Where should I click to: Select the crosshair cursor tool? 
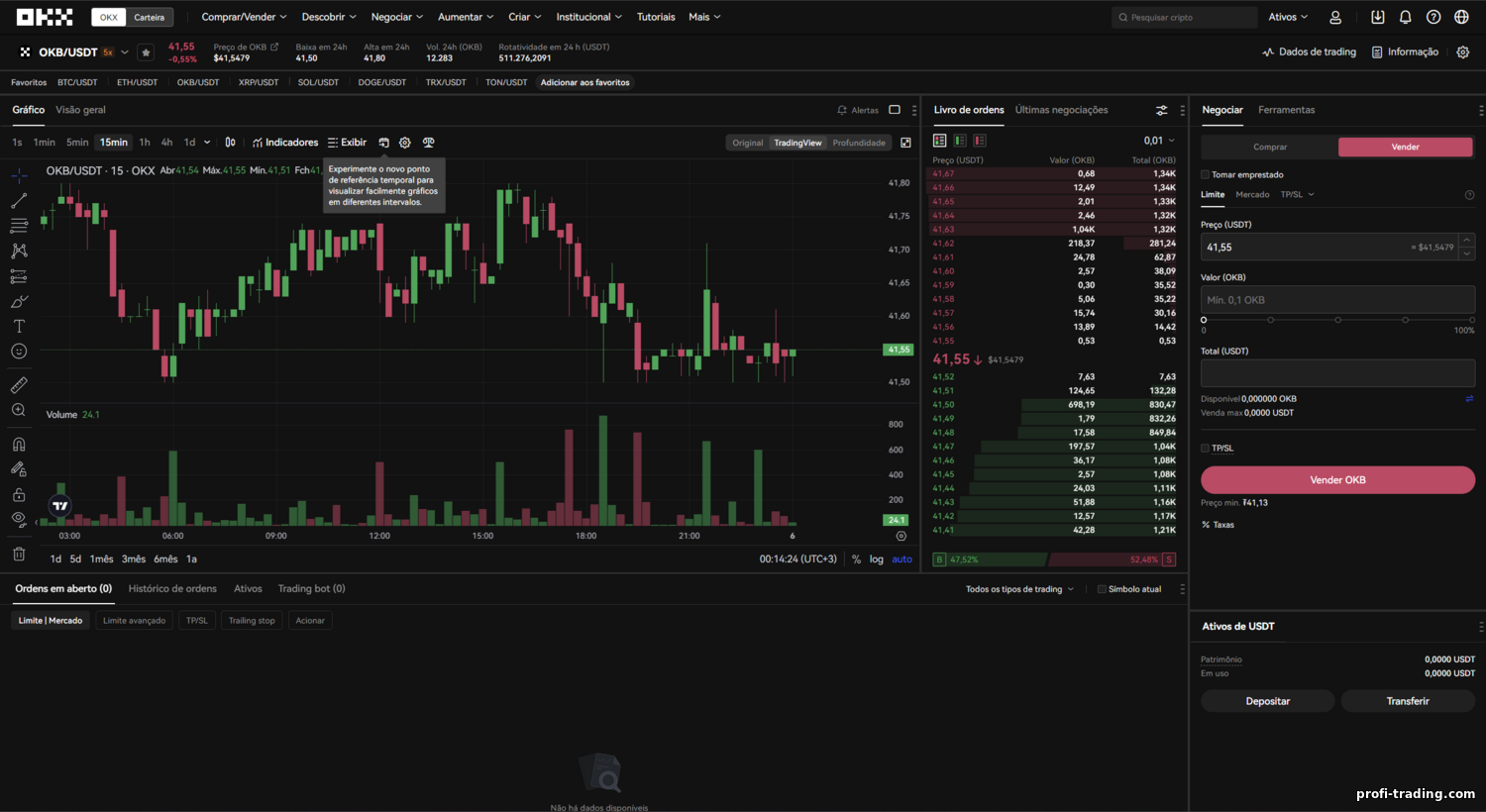19,176
